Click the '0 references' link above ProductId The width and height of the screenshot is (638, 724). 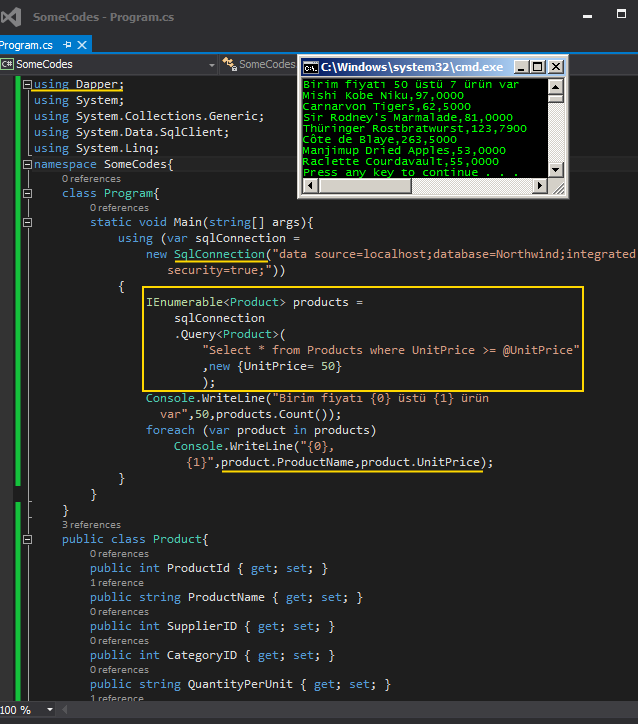click(x=119, y=554)
